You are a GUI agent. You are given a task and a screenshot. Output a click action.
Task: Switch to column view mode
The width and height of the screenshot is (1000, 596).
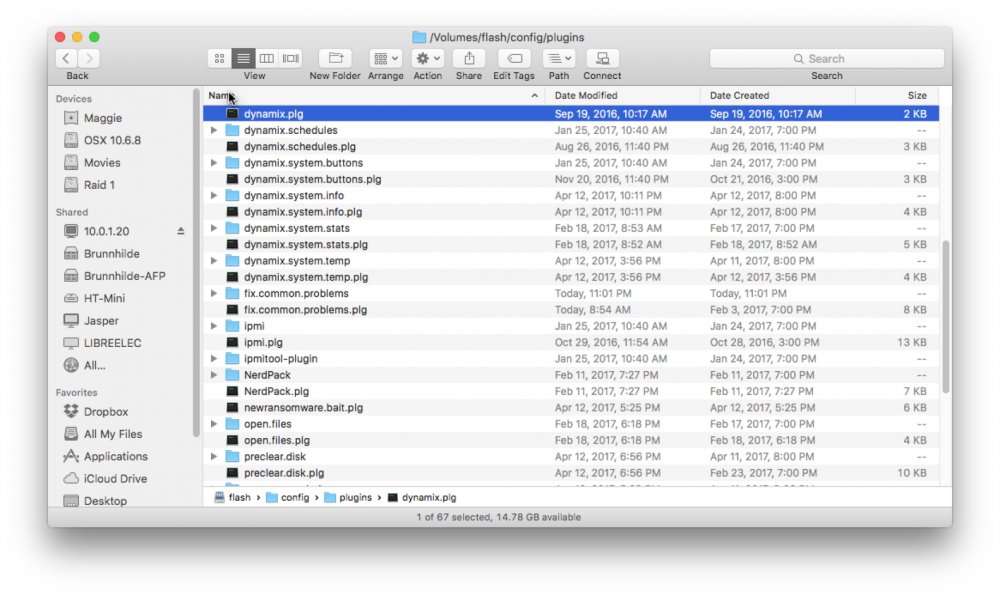click(267, 59)
